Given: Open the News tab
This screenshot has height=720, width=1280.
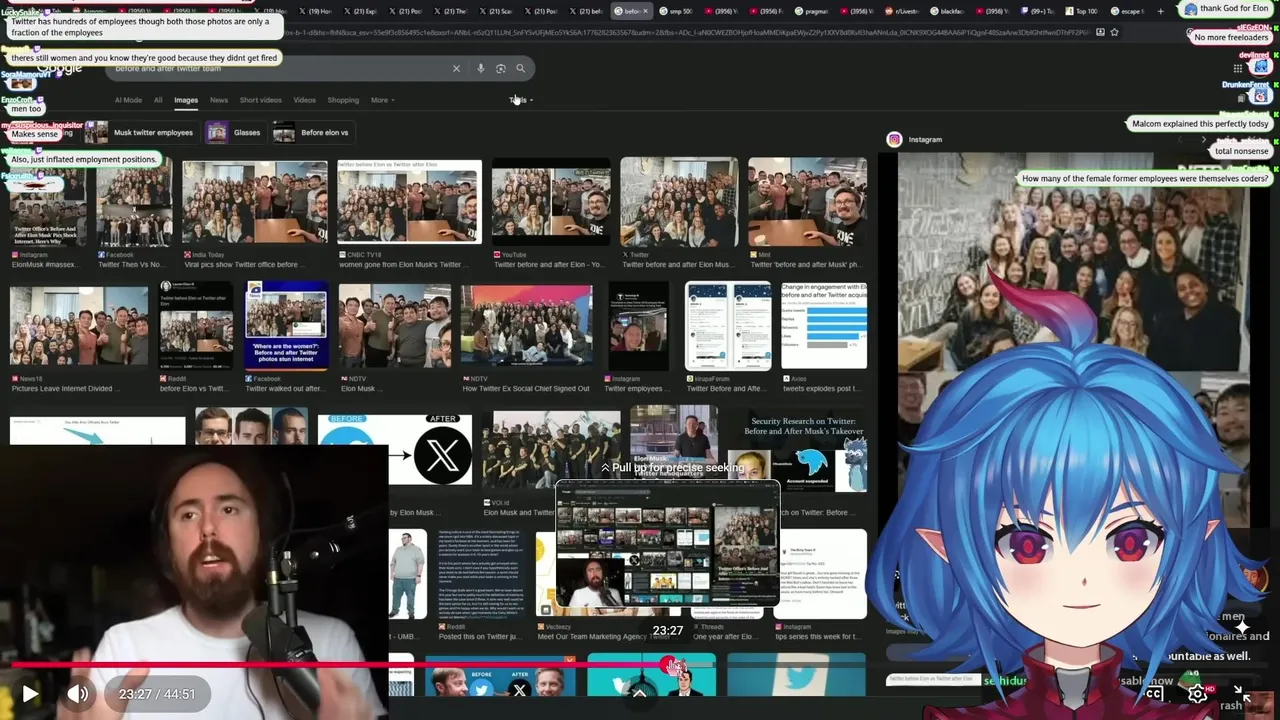Looking at the screenshot, I should tap(219, 100).
